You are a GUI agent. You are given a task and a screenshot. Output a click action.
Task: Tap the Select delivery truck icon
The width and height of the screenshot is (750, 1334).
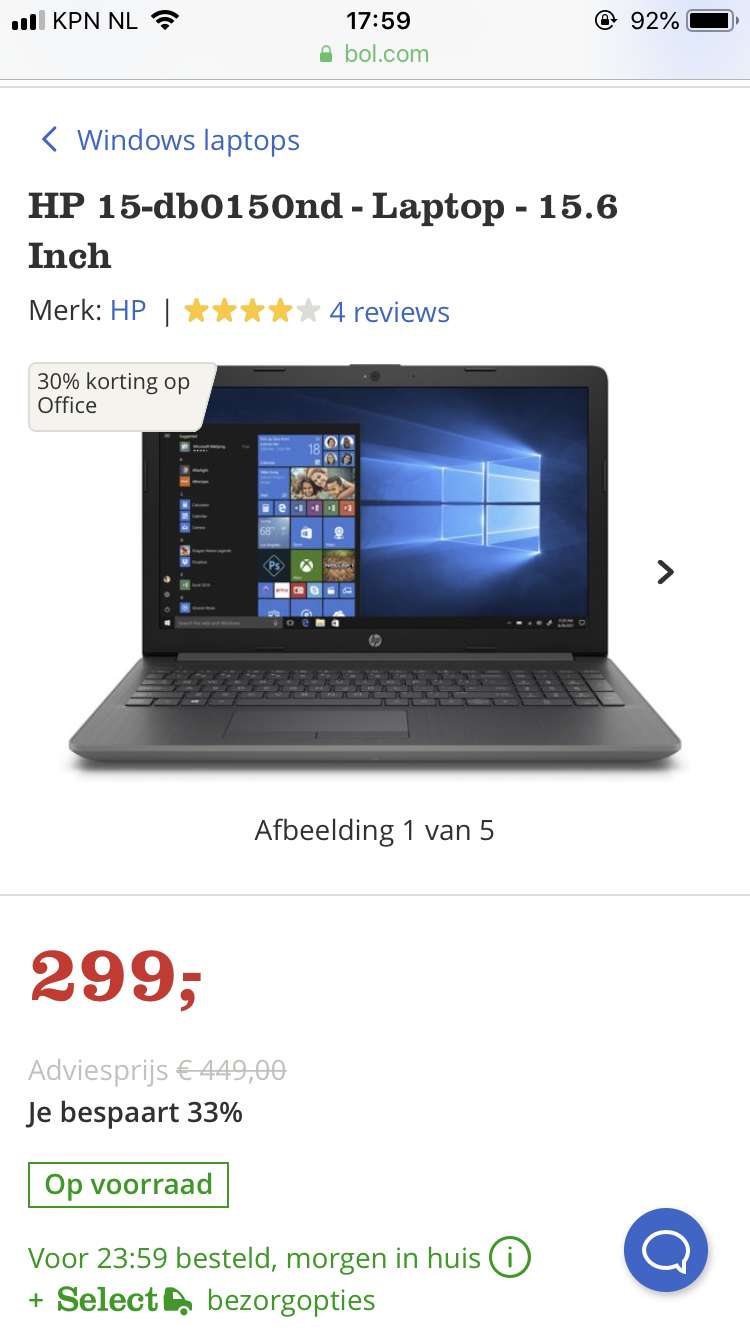pyautogui.click(x=177, y=1300)
